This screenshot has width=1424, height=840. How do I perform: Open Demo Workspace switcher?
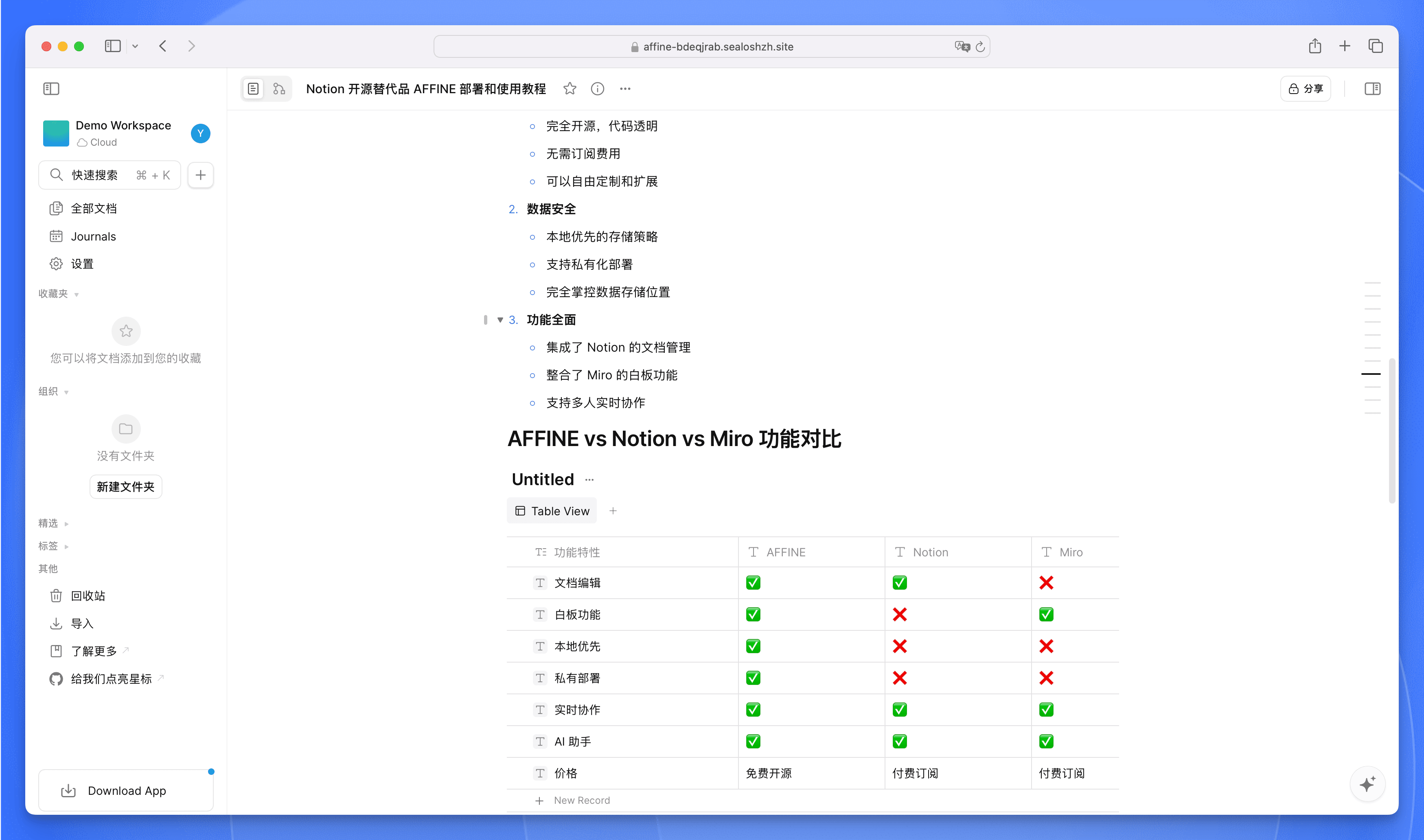pos(107,133)
